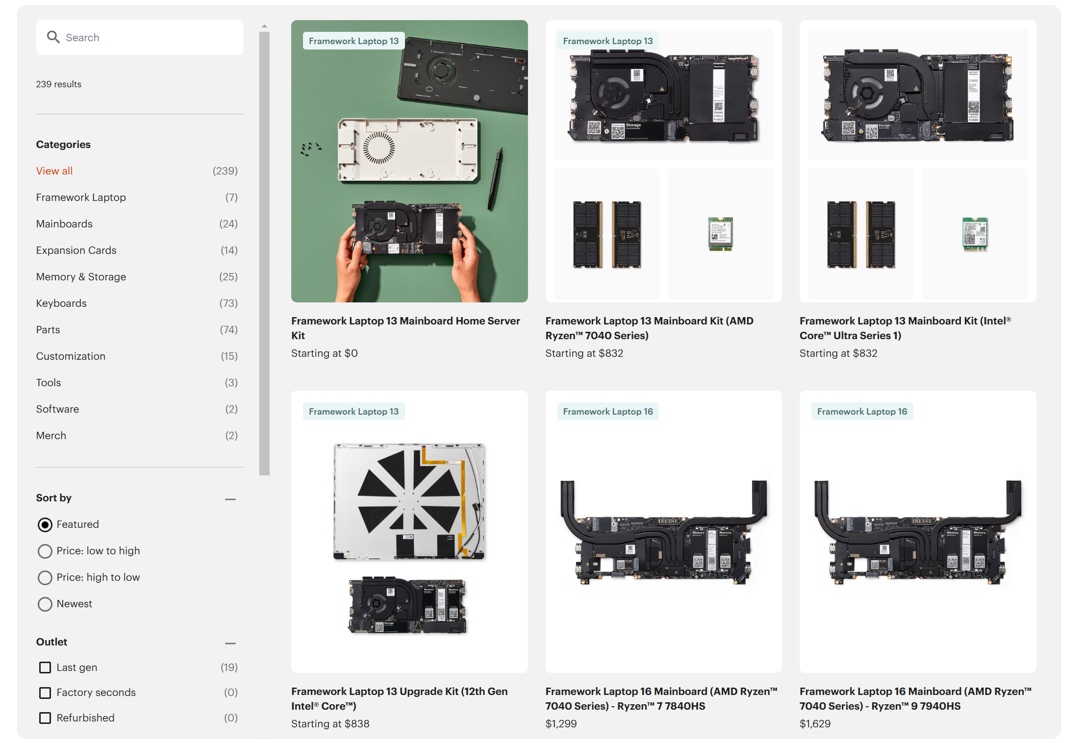Filter by Framework Laptop category
The image size is (1080, 743).
[x=81, y=198]
